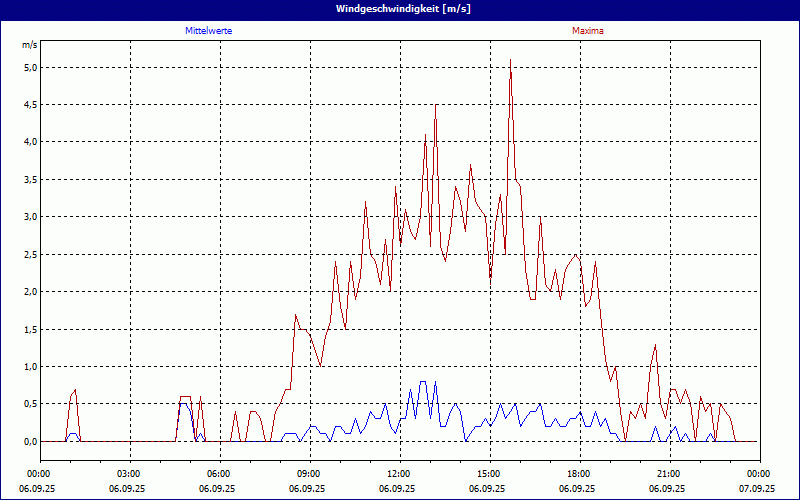
Task: Click the 4,5 y-axis tick label
Action: [30, 104]
